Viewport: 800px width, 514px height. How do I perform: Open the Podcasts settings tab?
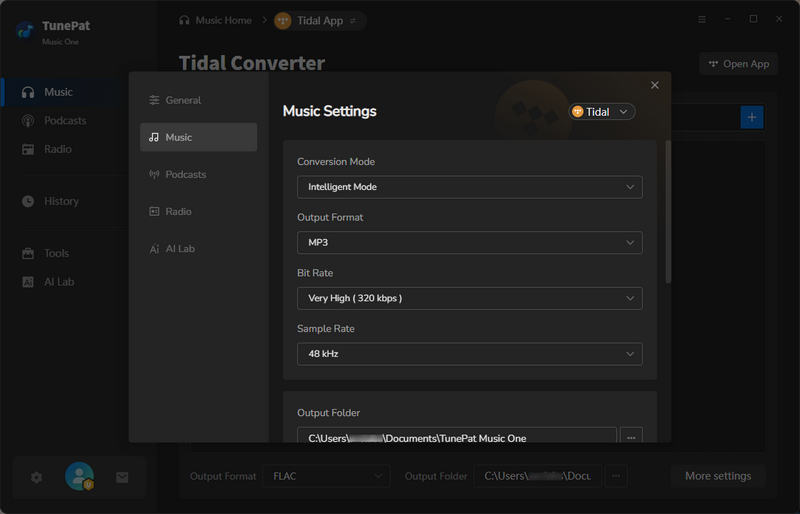[x=198, y=174]
